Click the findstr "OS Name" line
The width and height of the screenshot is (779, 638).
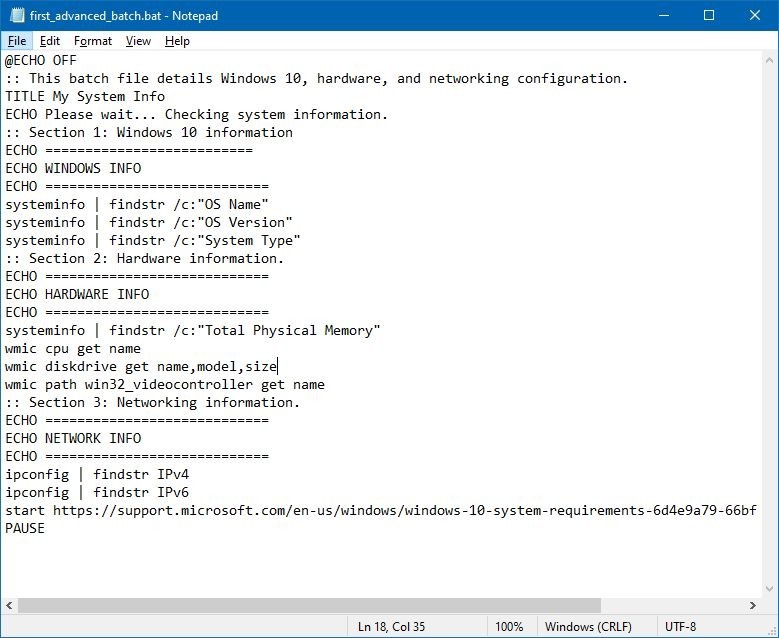tap(137, 205)
